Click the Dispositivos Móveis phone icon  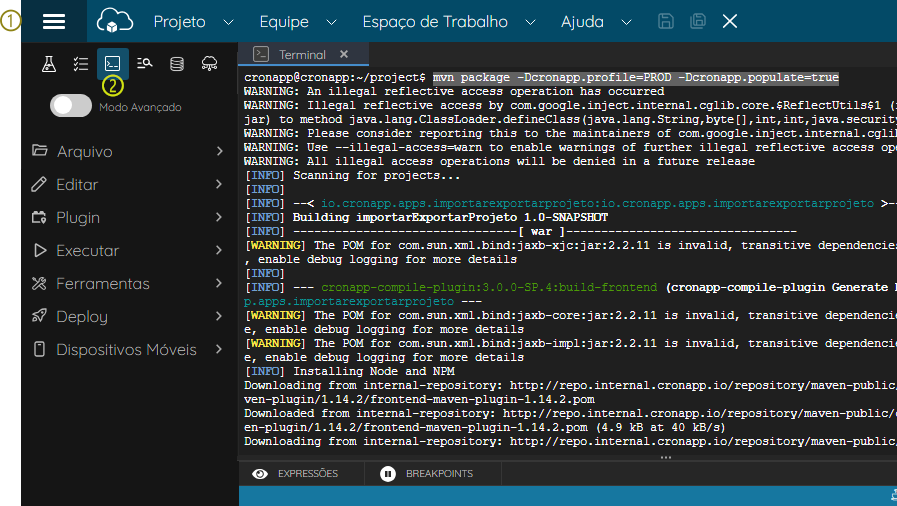[39, 349]
